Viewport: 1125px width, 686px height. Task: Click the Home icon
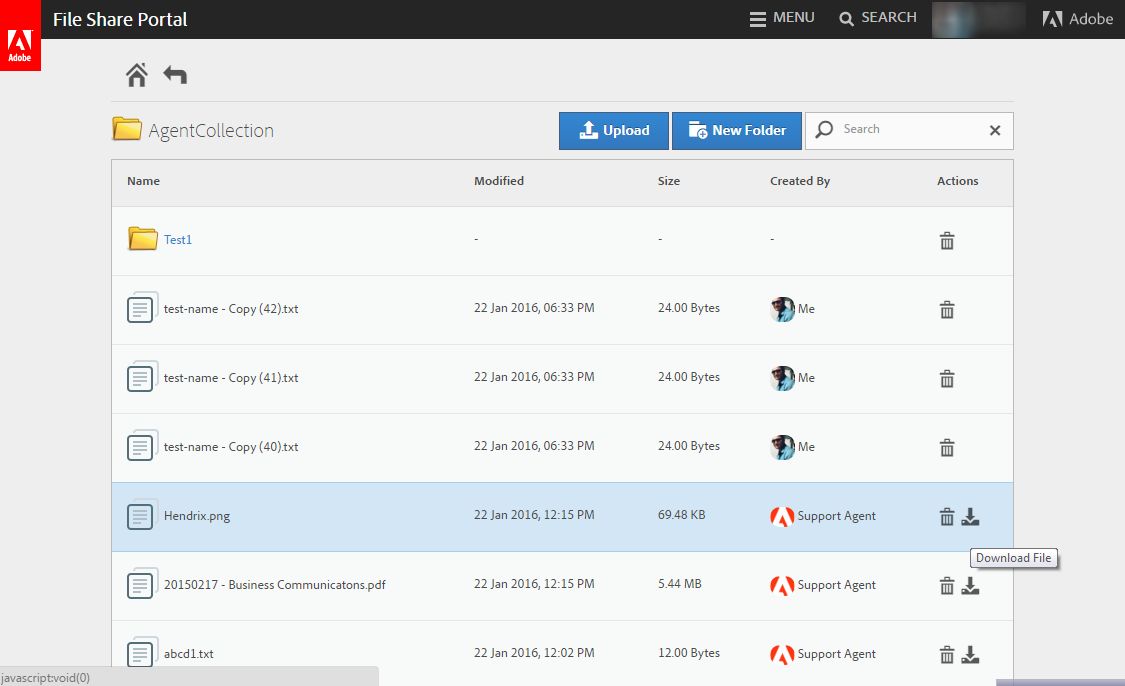pos(137,74)
